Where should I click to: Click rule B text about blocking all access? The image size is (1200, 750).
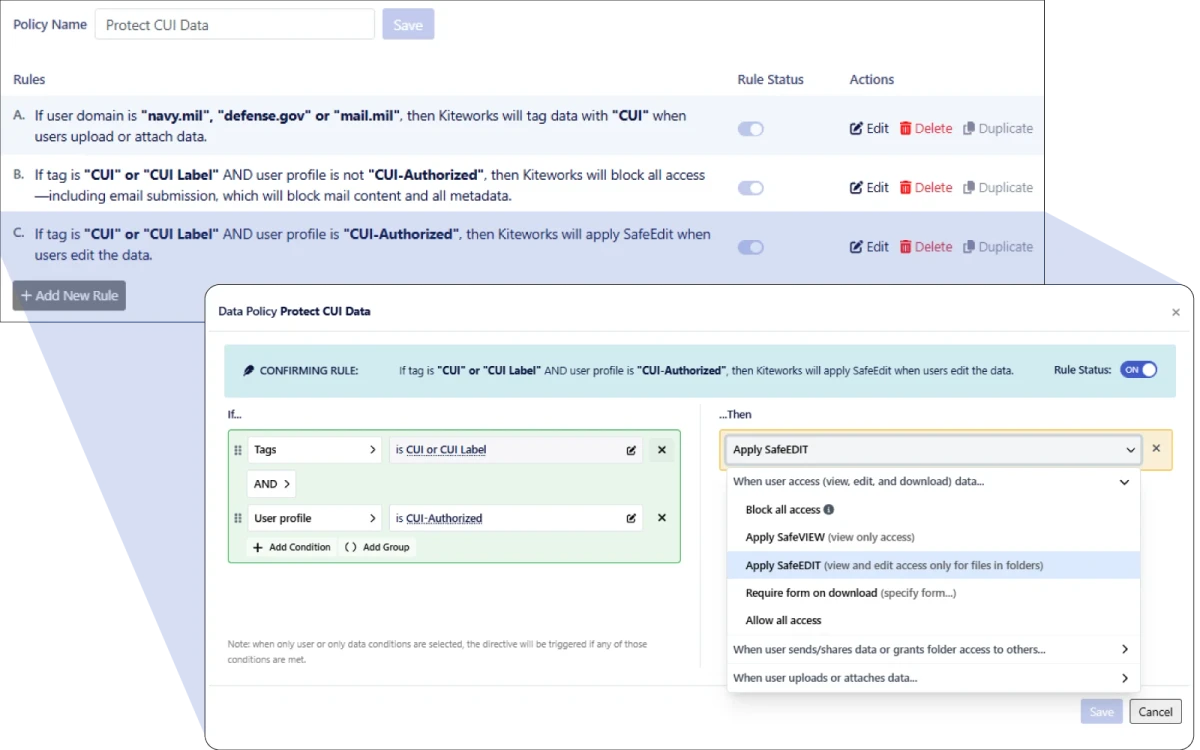click(x=370, y=185)
